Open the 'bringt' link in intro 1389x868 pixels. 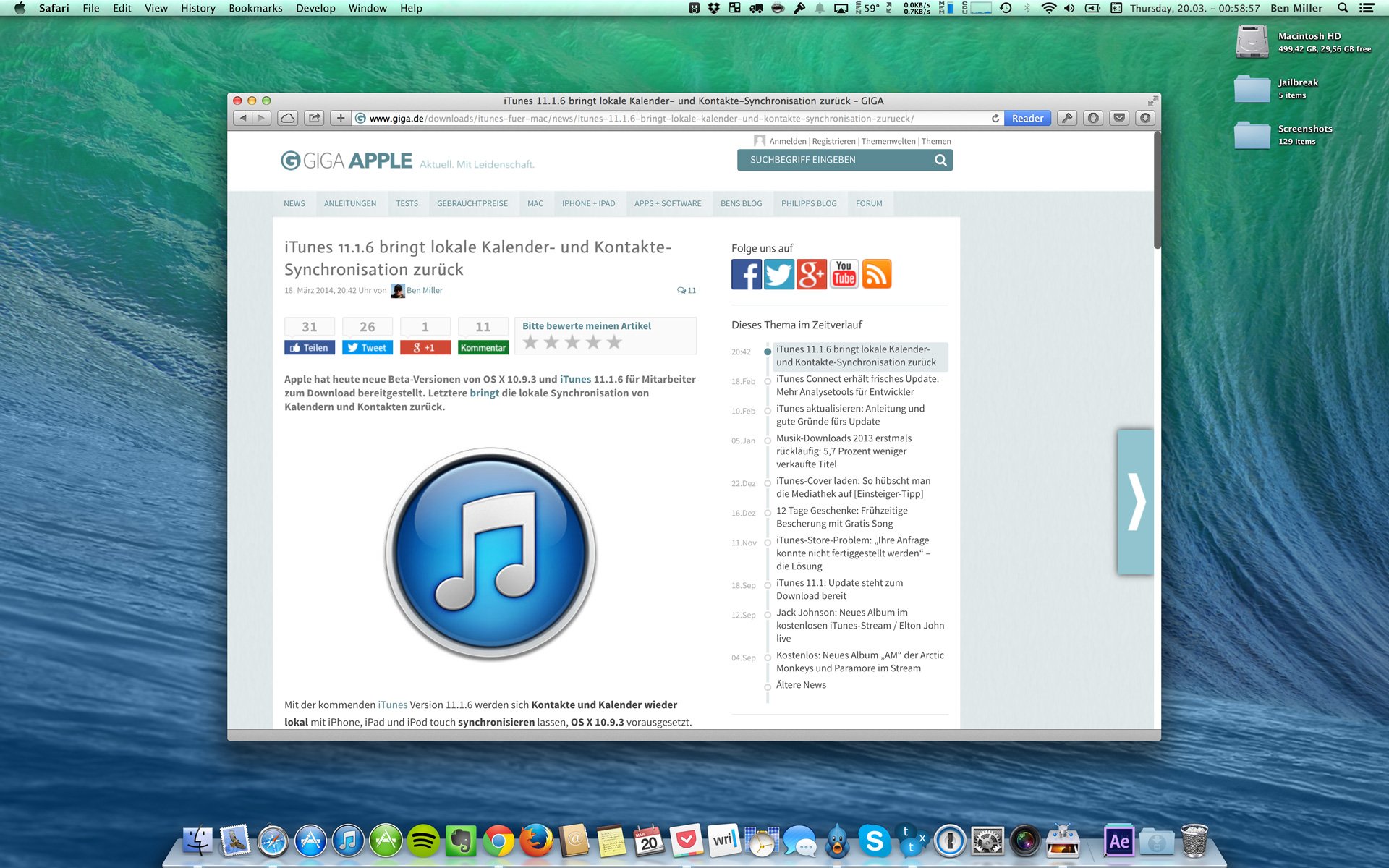click(x=484, y=393)
